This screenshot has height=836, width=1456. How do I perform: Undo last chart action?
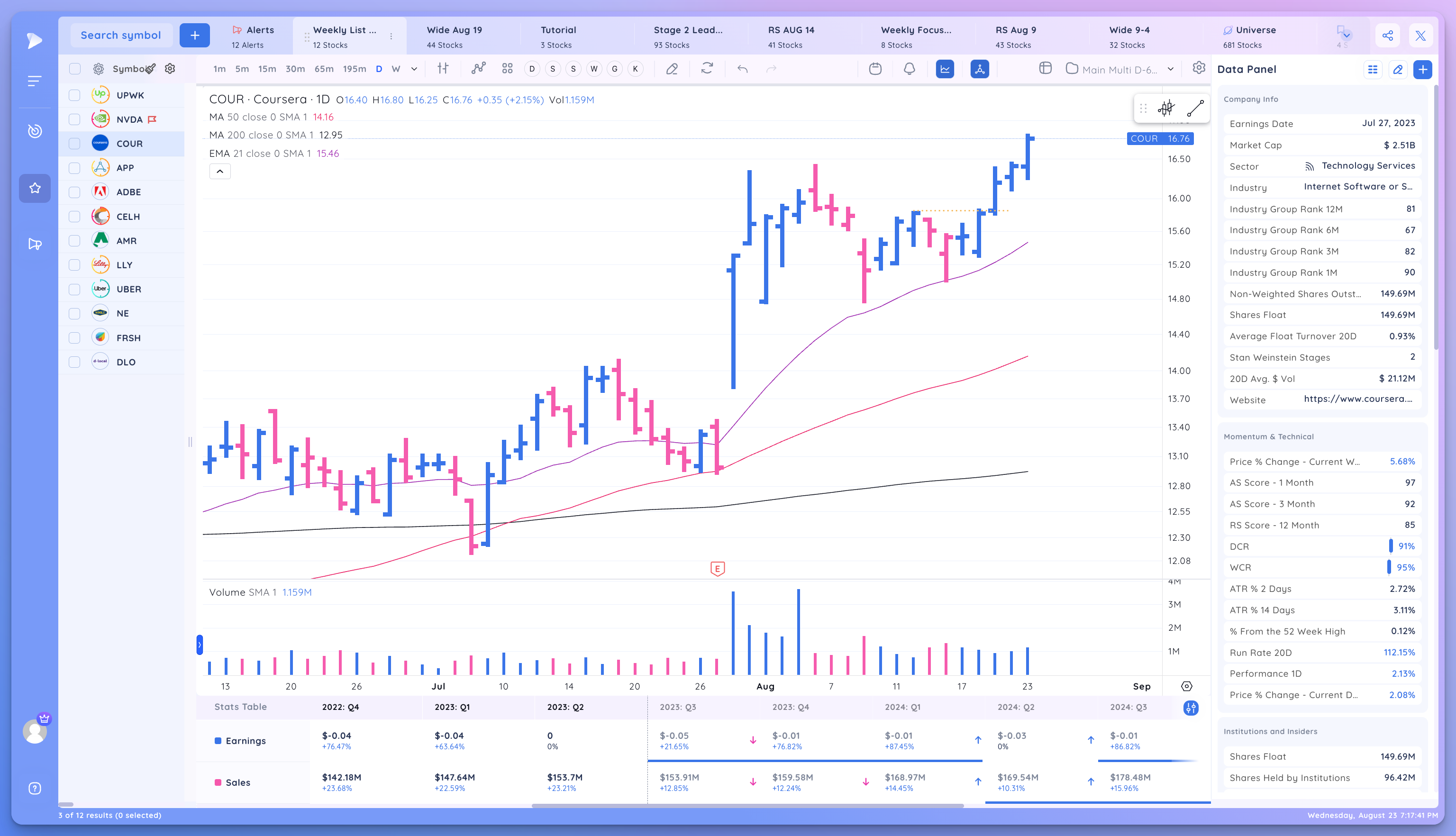tap(742, 69)
